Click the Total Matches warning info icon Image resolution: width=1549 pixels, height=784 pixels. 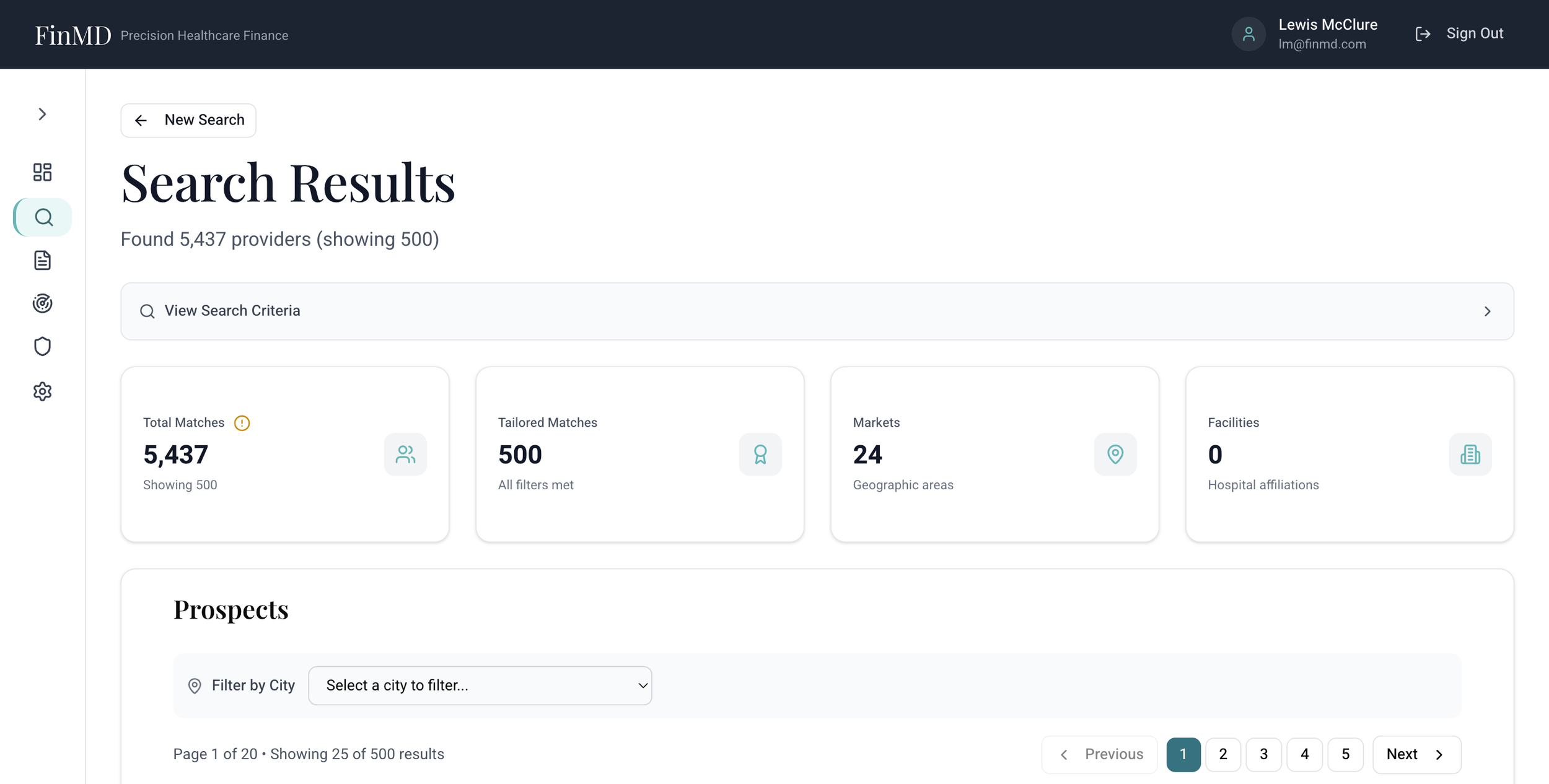coord(242,423)
